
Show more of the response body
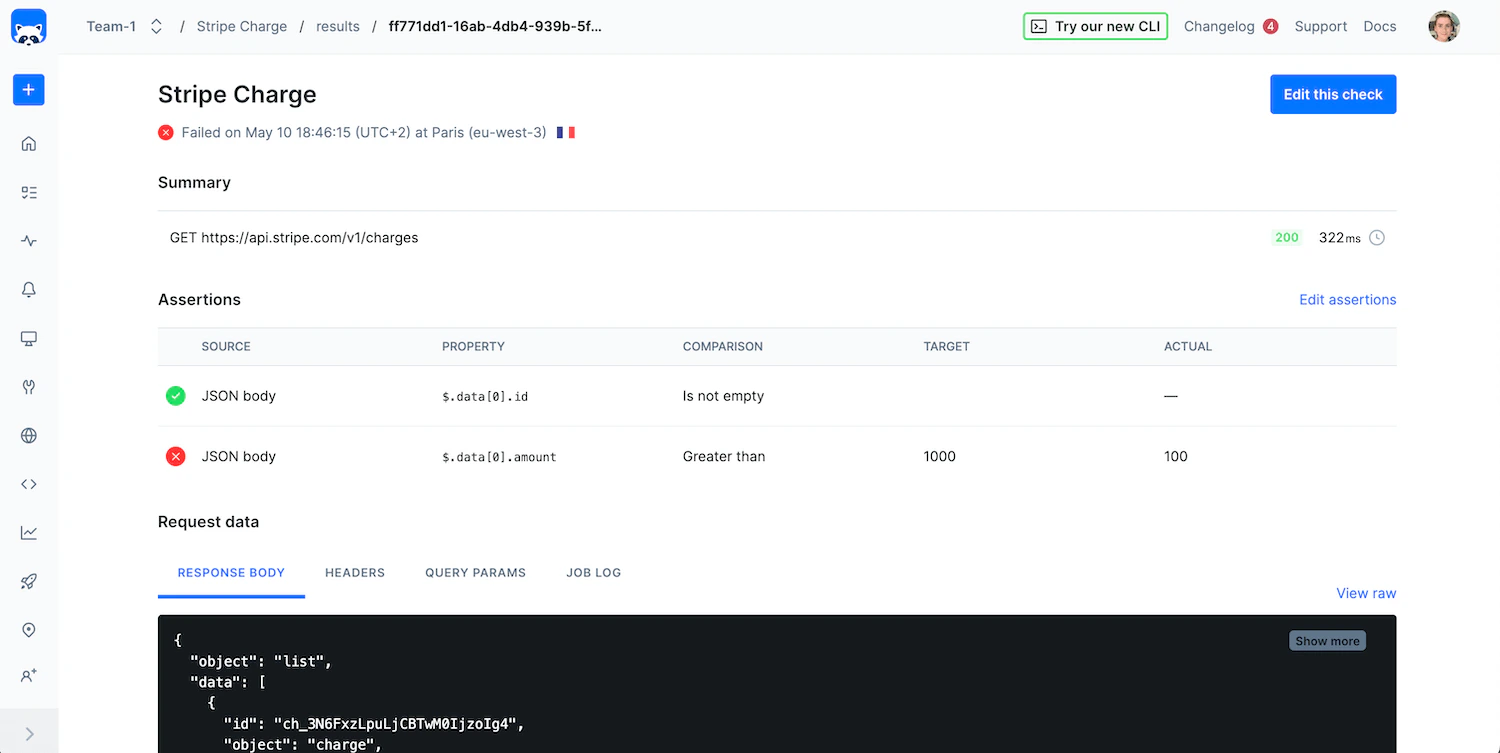tap(1327, 640)
